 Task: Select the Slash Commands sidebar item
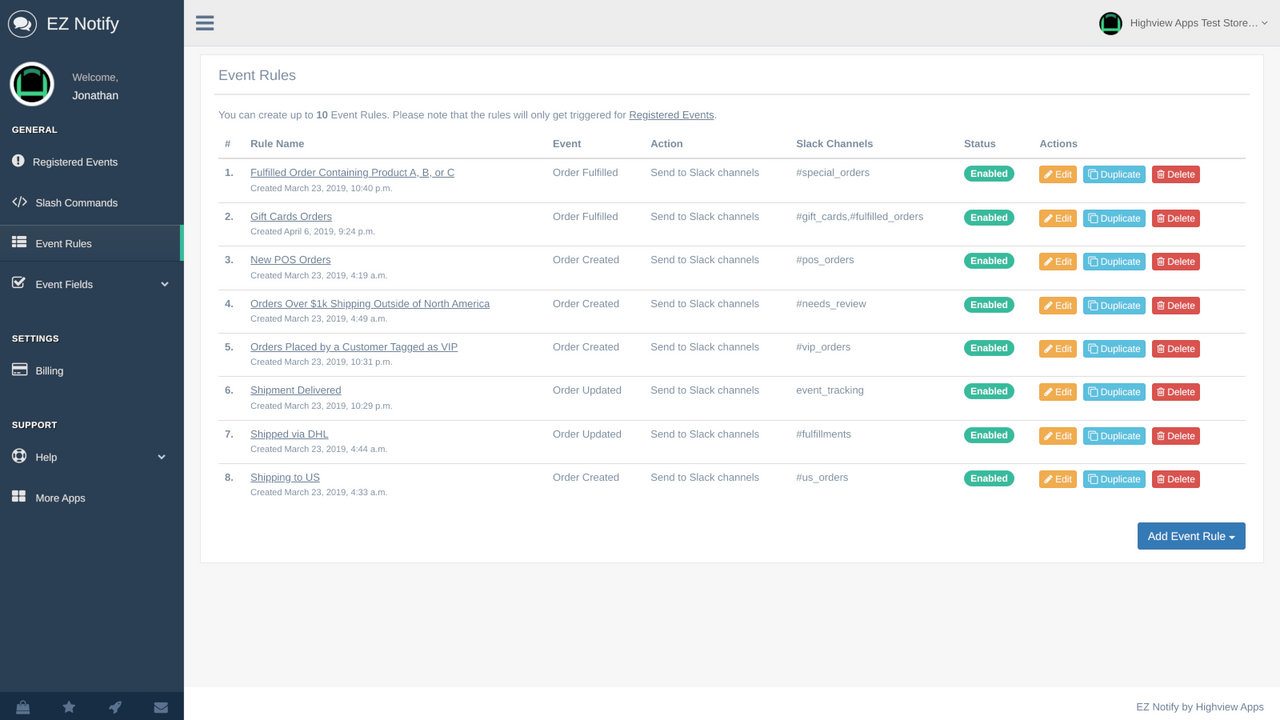21,202
